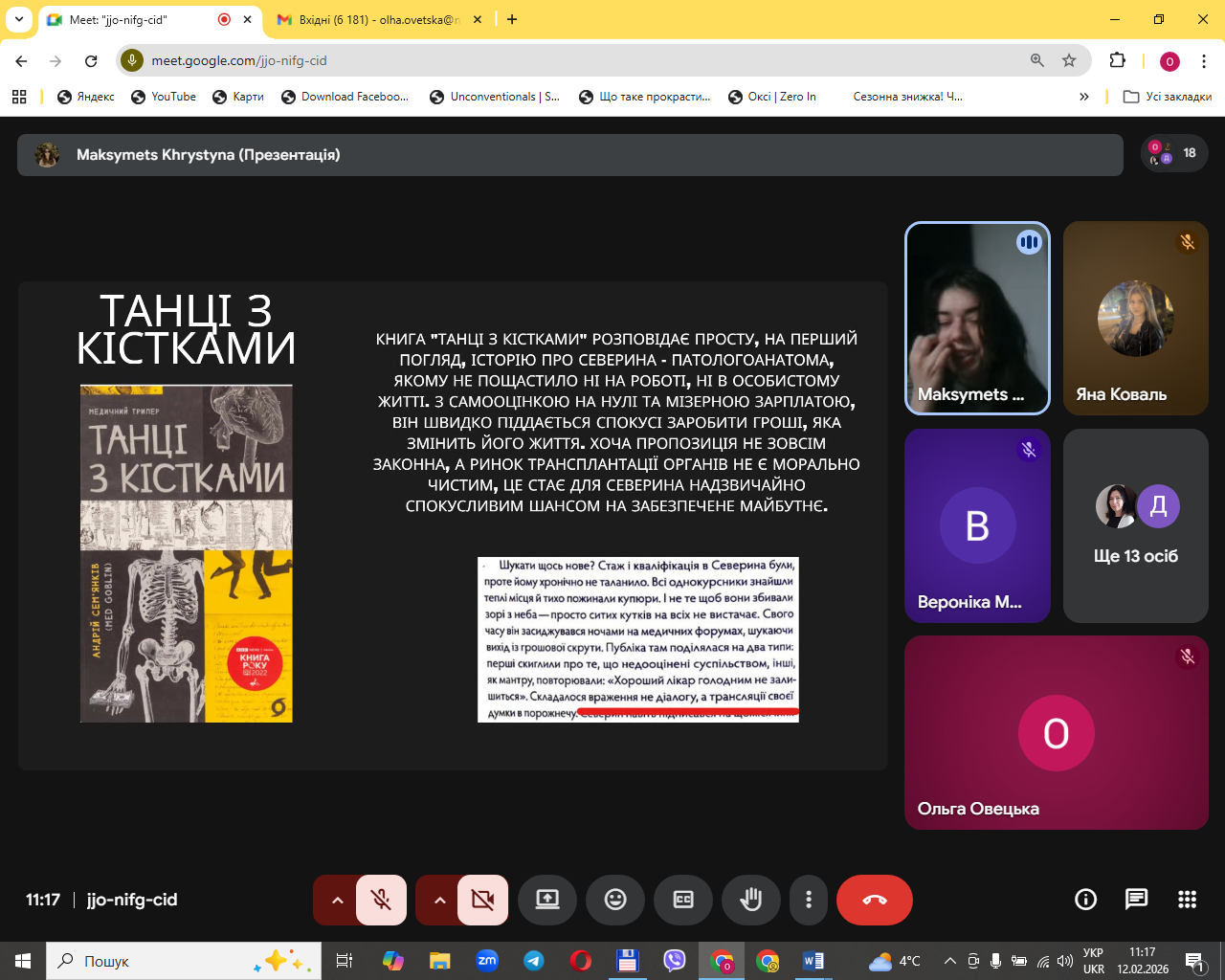
Task: Open the meeting details info icon
Action: click(x=1085, y=899)
